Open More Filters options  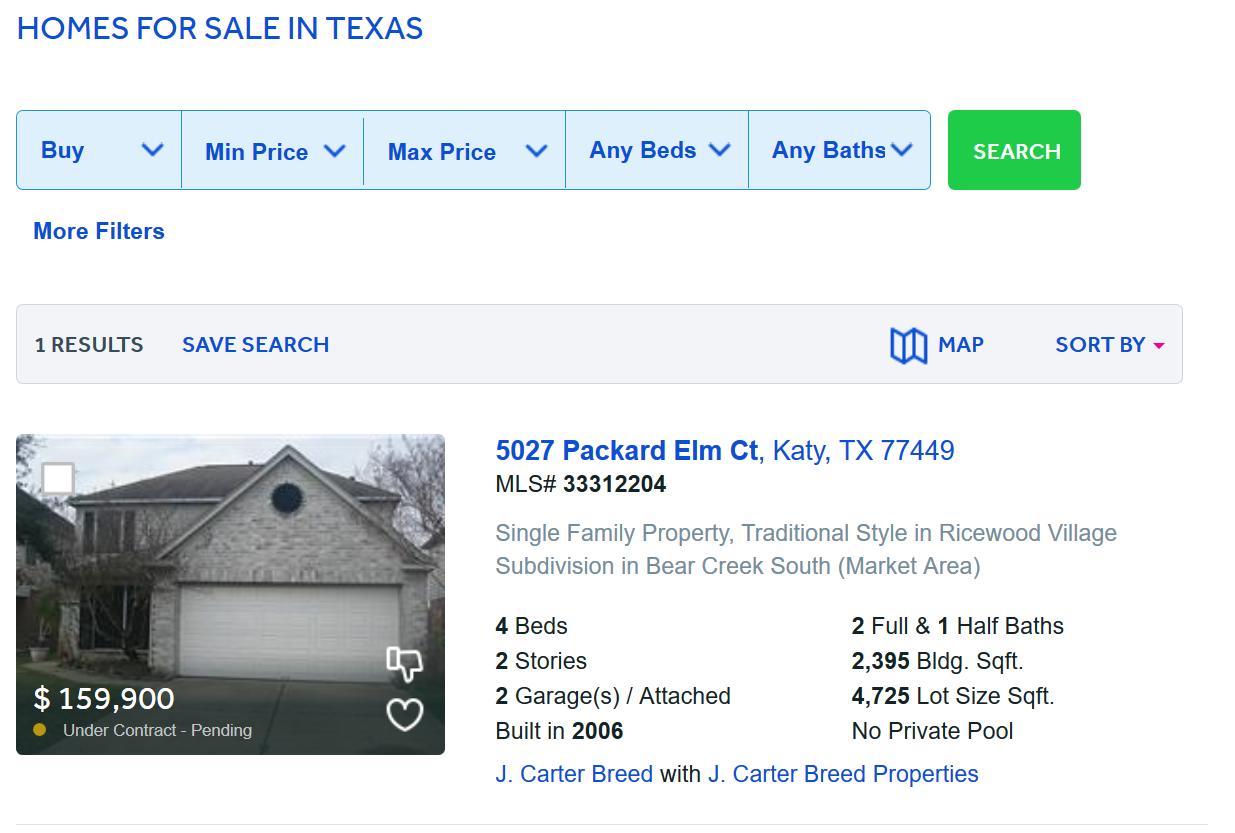coord(99,231)
